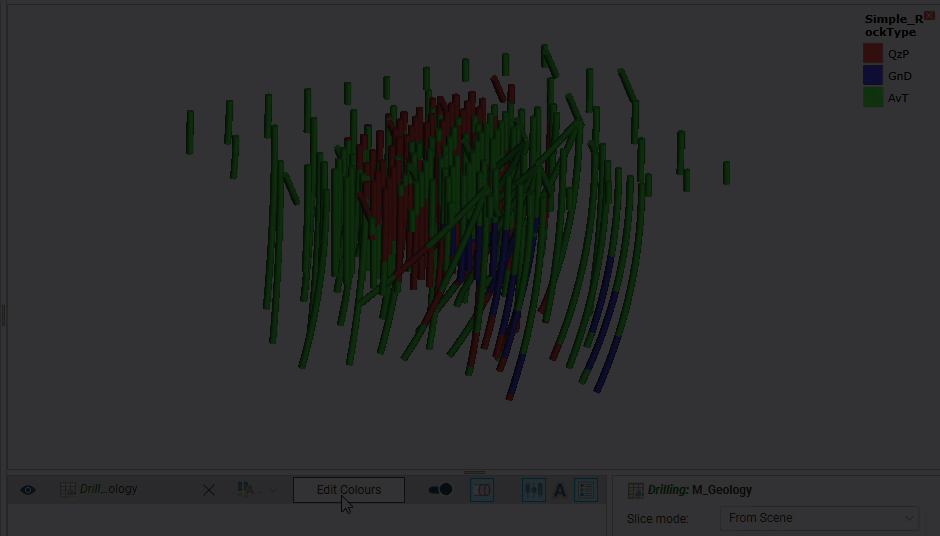The width and height of the screenshot is (940, 536).
Task: Select the Drill...ology name in the shape list
Action: tap(108, 490)
